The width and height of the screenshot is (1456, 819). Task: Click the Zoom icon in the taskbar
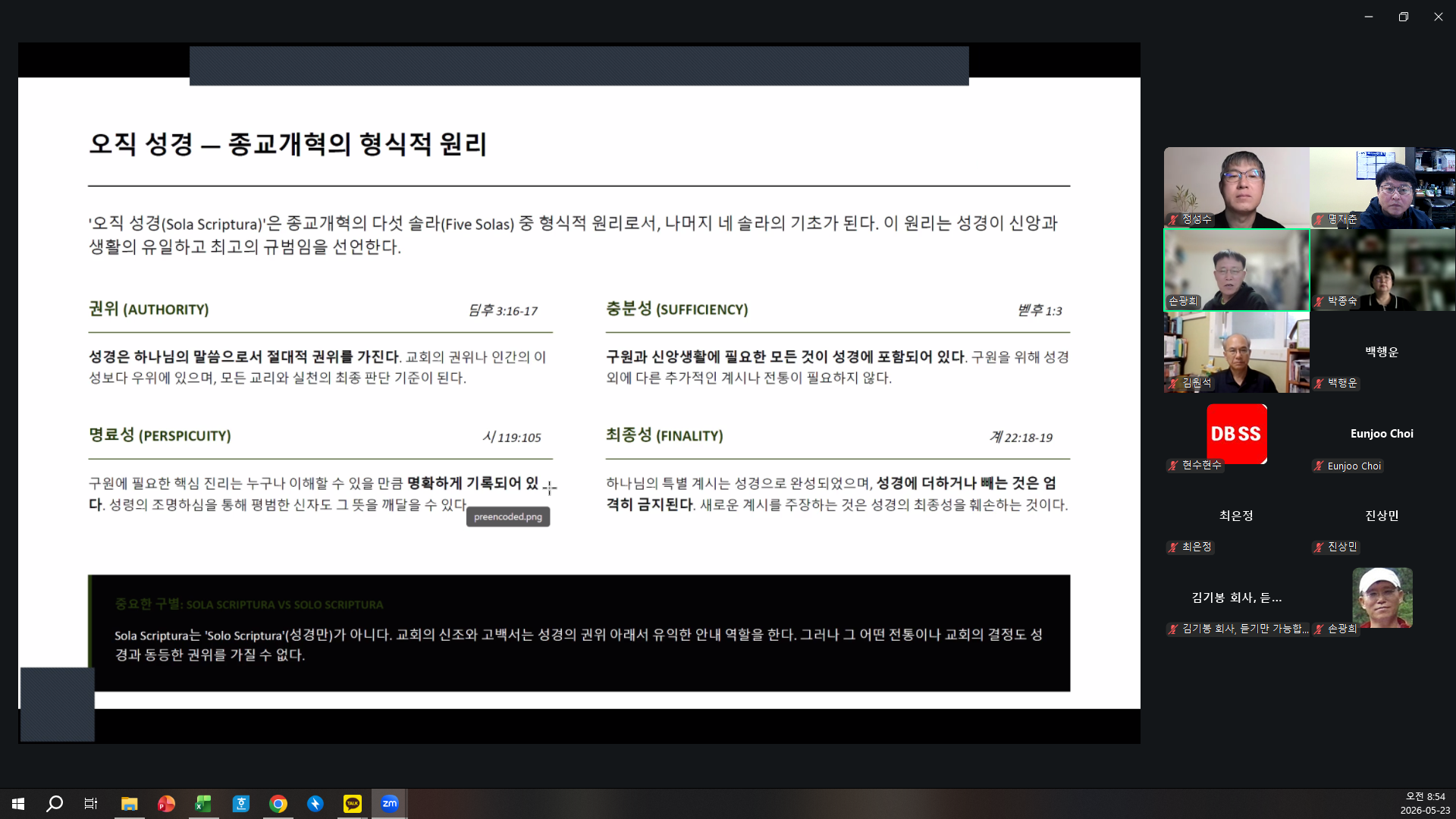(x=390, y=804)
